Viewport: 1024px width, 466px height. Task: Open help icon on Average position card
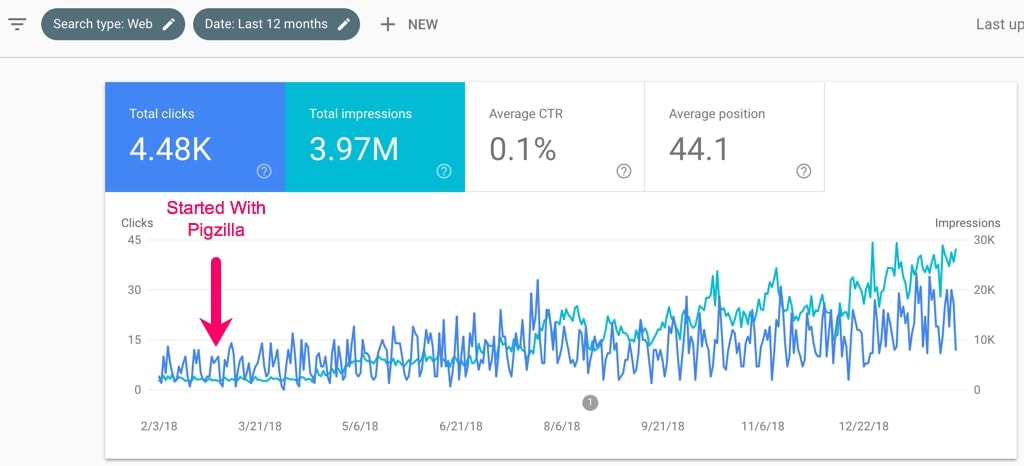coord(804,172)
